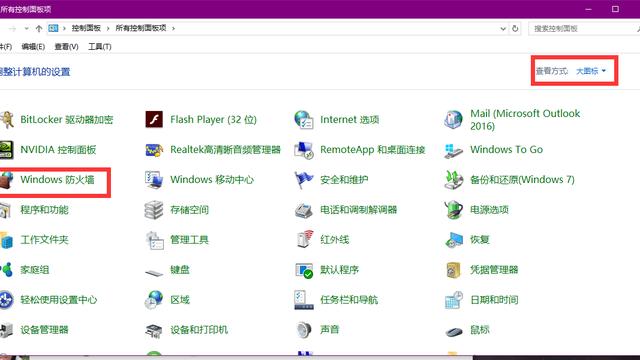
Task: Open BitLocker 驱动器加密 link
Action: click(x=67, y=120)
